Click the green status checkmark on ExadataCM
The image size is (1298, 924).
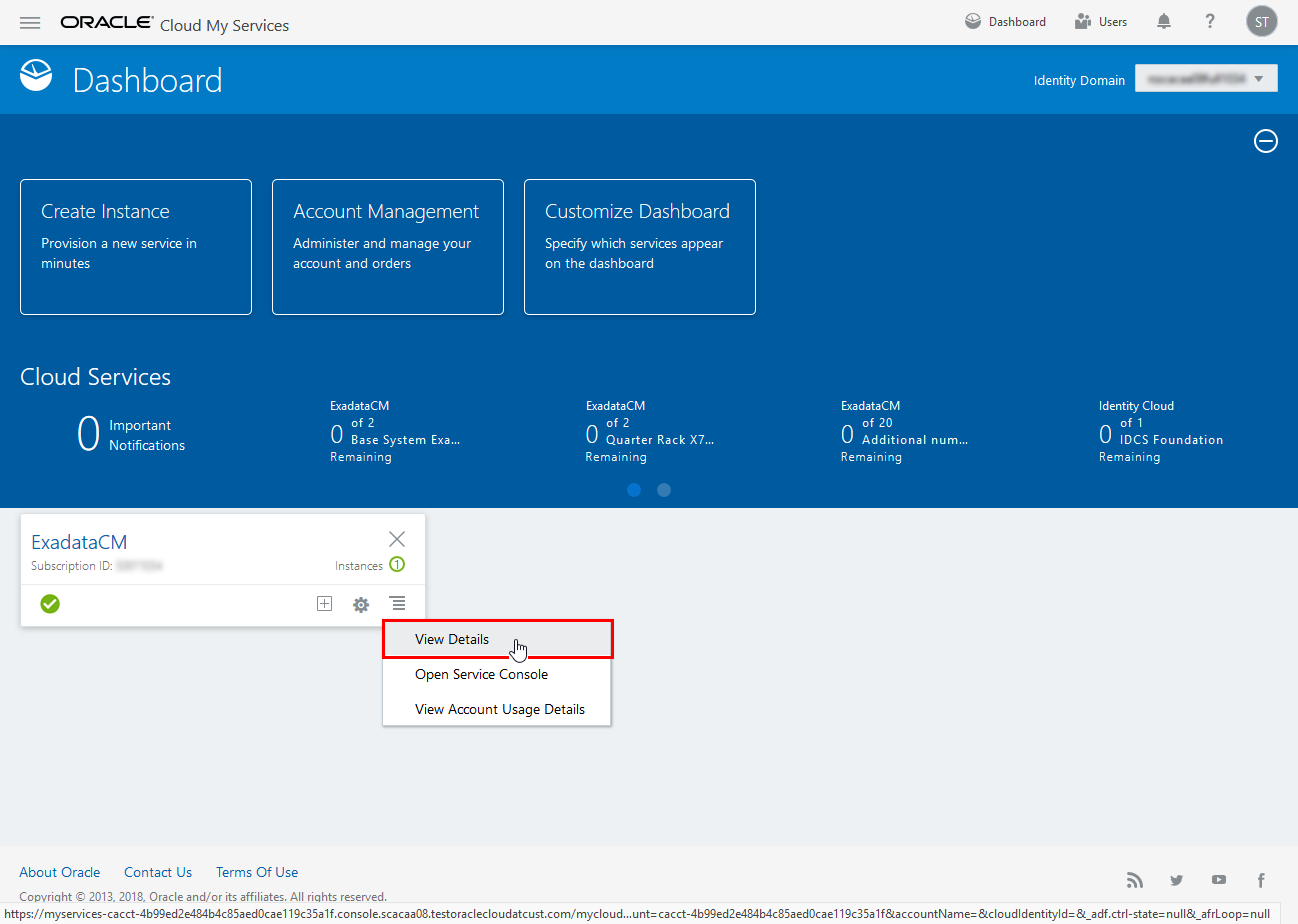(50, 604)
